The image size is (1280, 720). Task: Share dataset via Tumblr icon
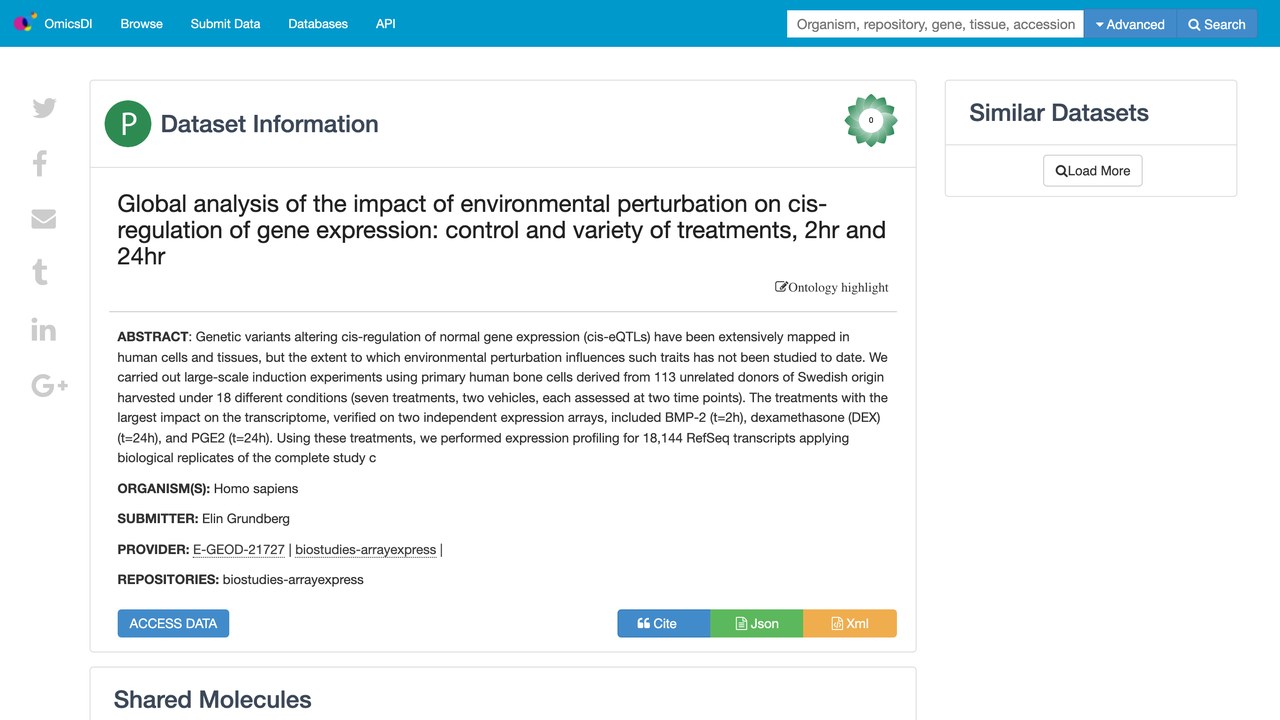click(x=40, y=272)
